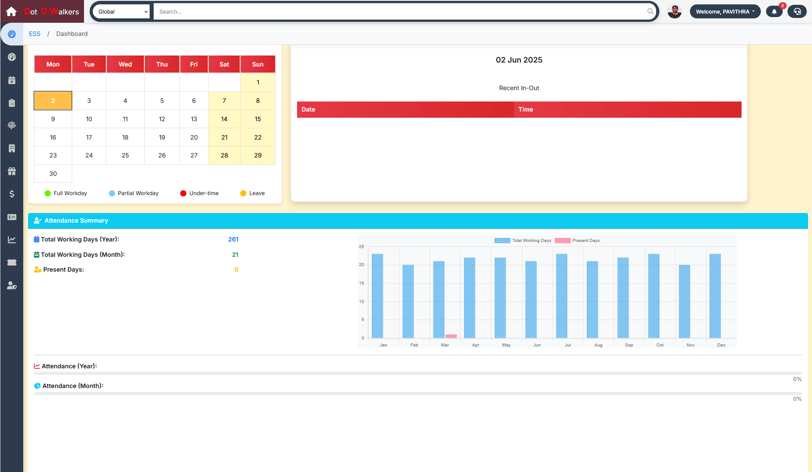Click the Date column header
The height and width of the screenshot is (472, 812).
coord(405,109)
